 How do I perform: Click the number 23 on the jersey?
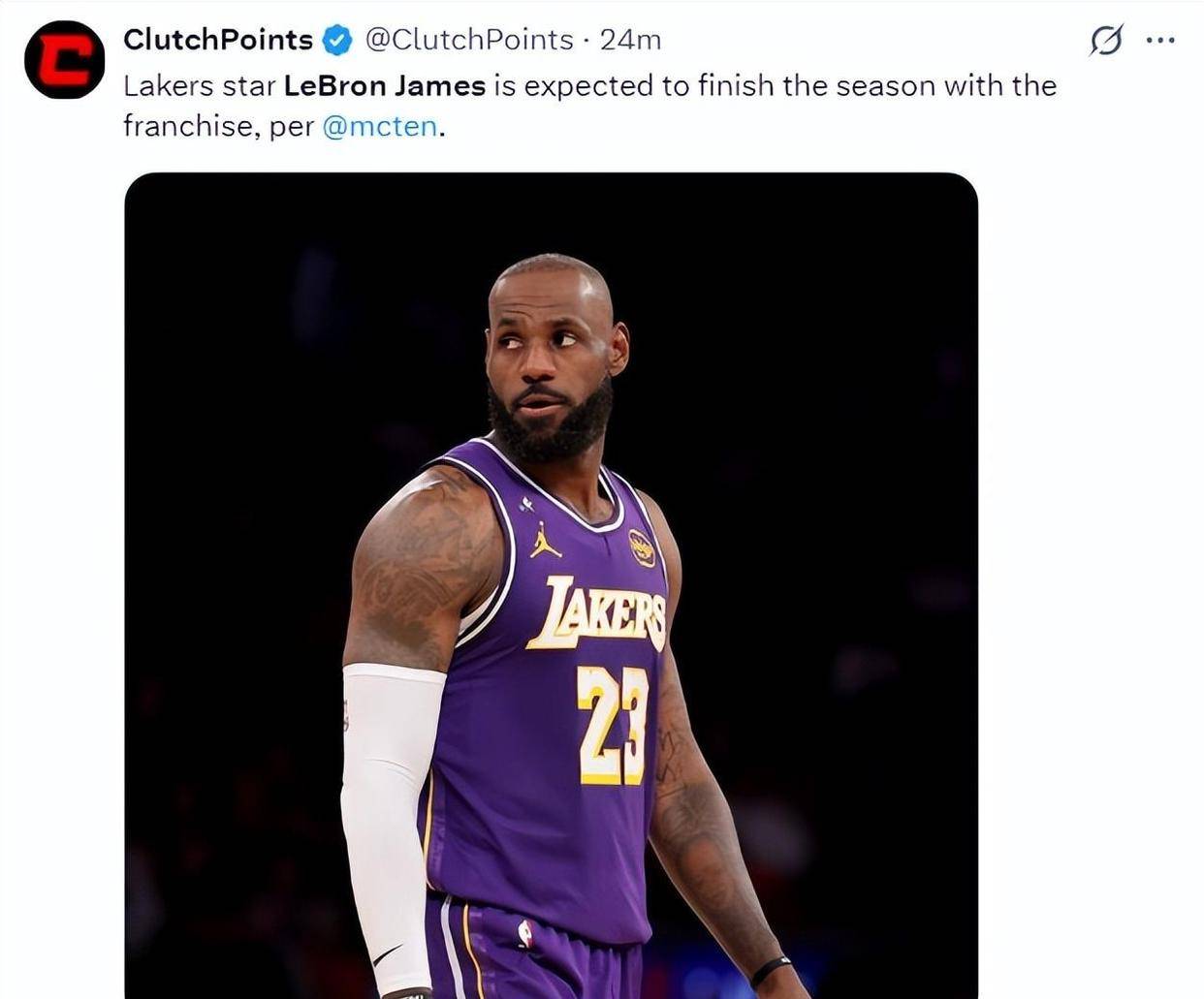[x=612, y=725]
